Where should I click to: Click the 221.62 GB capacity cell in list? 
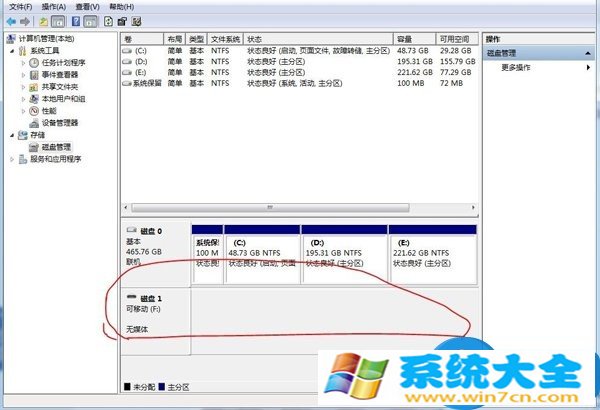point(415,72)
